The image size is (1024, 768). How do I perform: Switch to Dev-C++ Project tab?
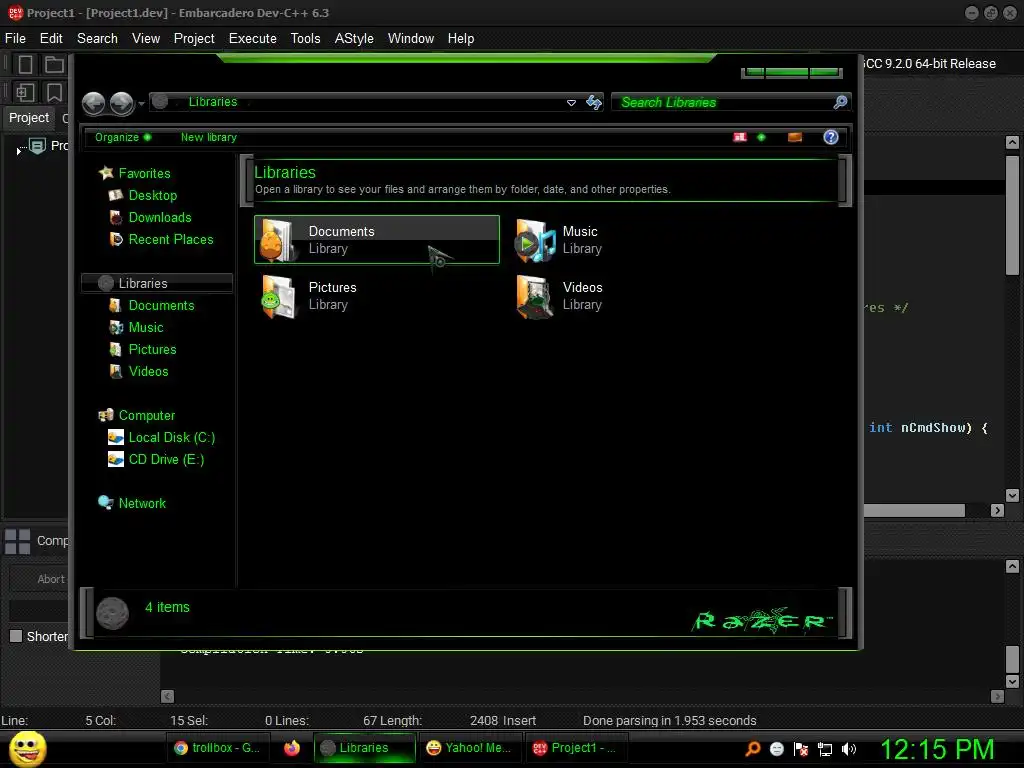pos(29,118)
